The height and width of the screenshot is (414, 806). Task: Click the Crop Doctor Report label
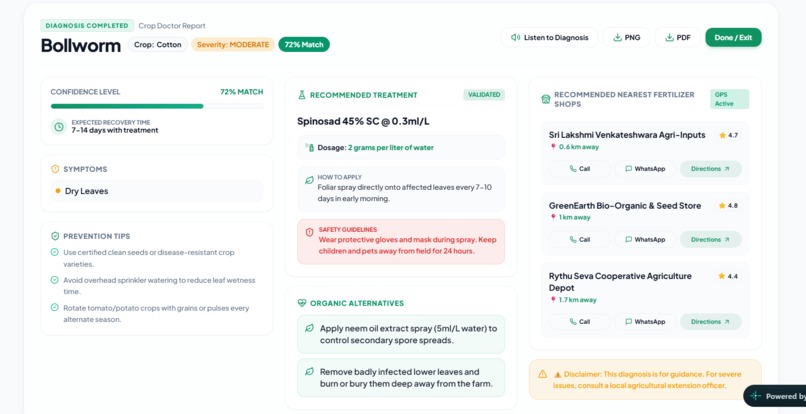[x=172, y=26]
